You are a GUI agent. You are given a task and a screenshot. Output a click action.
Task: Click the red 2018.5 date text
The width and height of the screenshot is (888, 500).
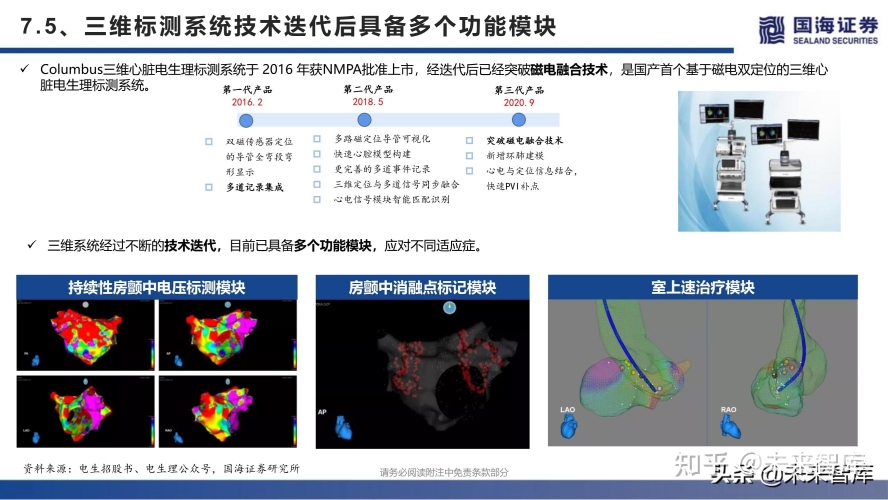[368, 101]
